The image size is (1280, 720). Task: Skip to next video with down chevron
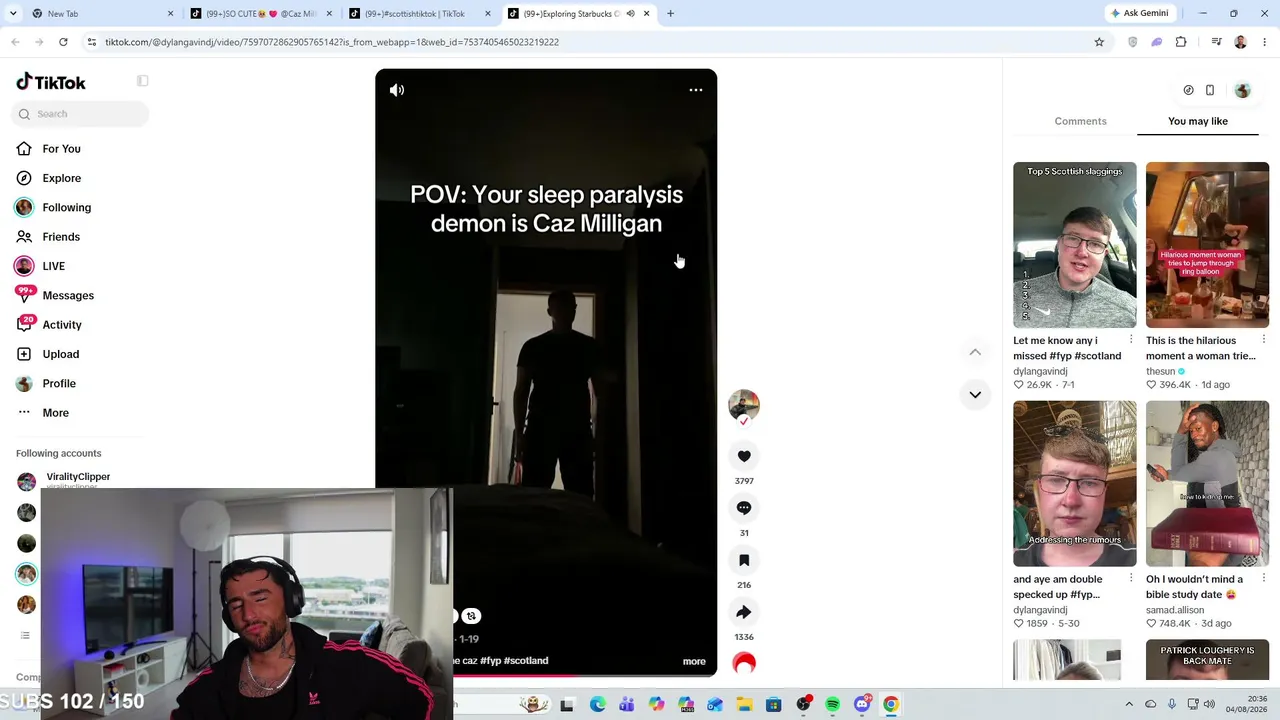pyautogui.click(x=975, y=395)
